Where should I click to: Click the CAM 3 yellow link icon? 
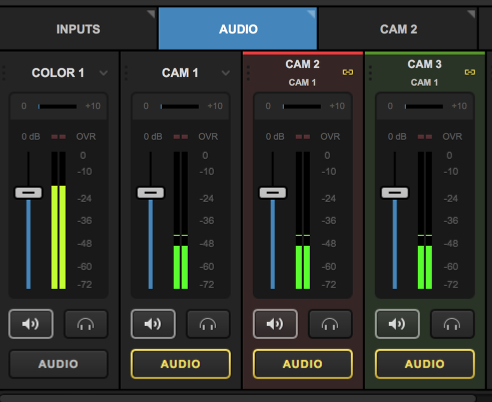coord(470,72)
